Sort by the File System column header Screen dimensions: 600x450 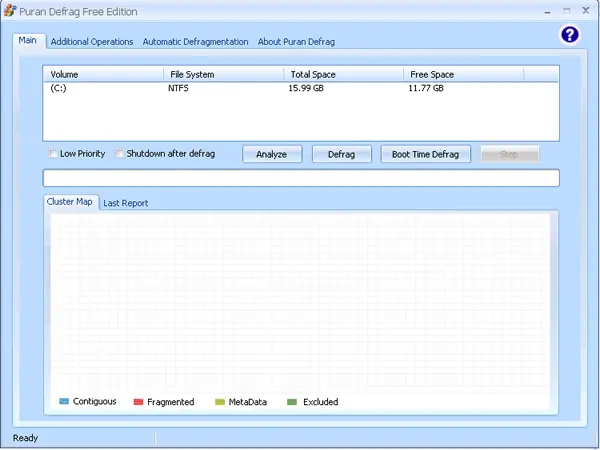coord(223,75)
